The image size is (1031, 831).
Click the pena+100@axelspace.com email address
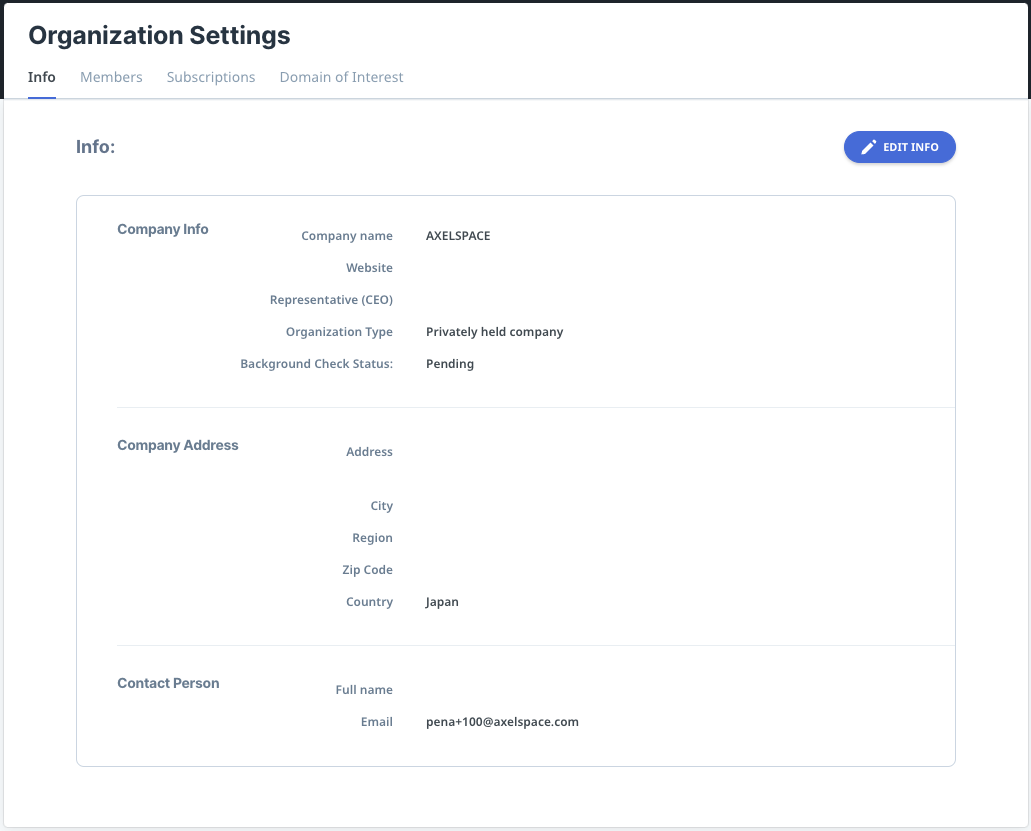click(502, 722)
